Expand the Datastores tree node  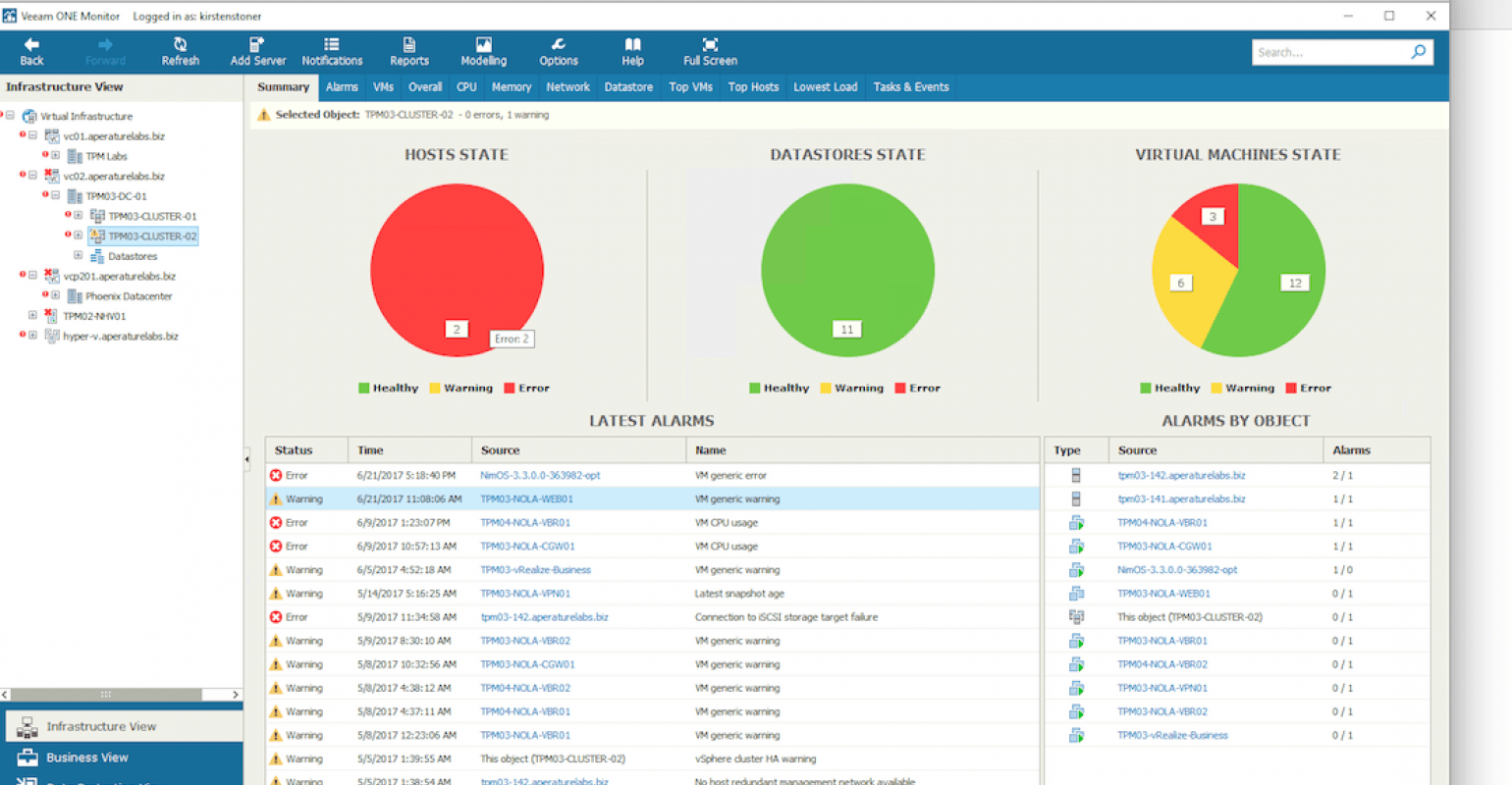tap(78, 255)
